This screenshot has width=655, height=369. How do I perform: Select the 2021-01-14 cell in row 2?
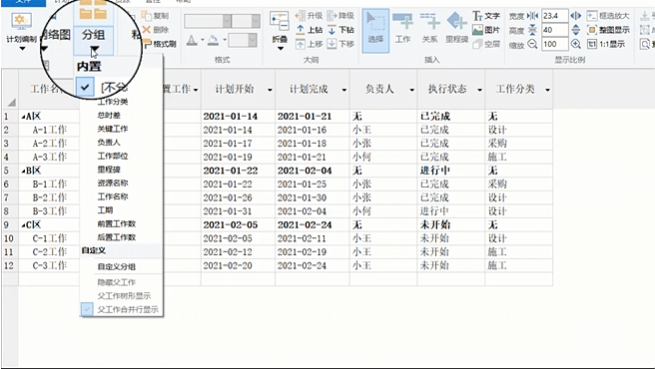pos(238,130)
